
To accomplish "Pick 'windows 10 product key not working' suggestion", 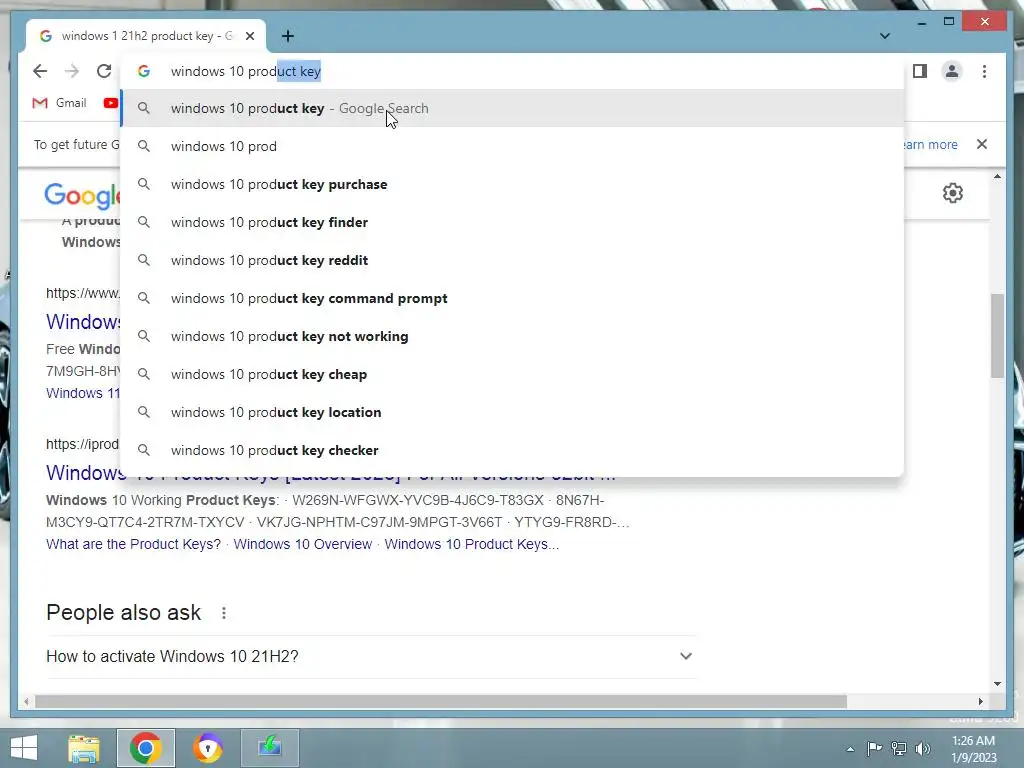I will tap(512, 336).
